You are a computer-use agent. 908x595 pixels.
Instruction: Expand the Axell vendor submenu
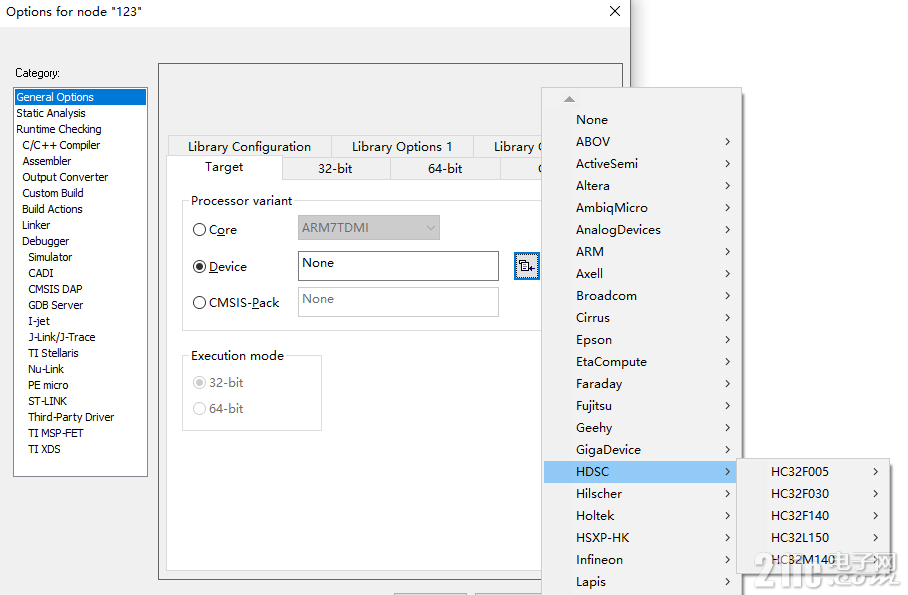click(x=641, y=273)
